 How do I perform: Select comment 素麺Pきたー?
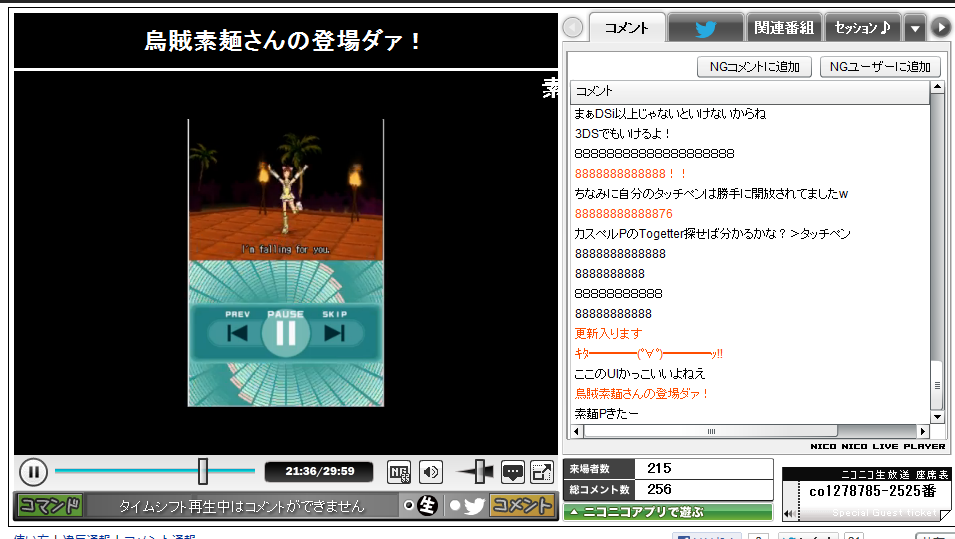pyautogui.click(x=606, y=414)
